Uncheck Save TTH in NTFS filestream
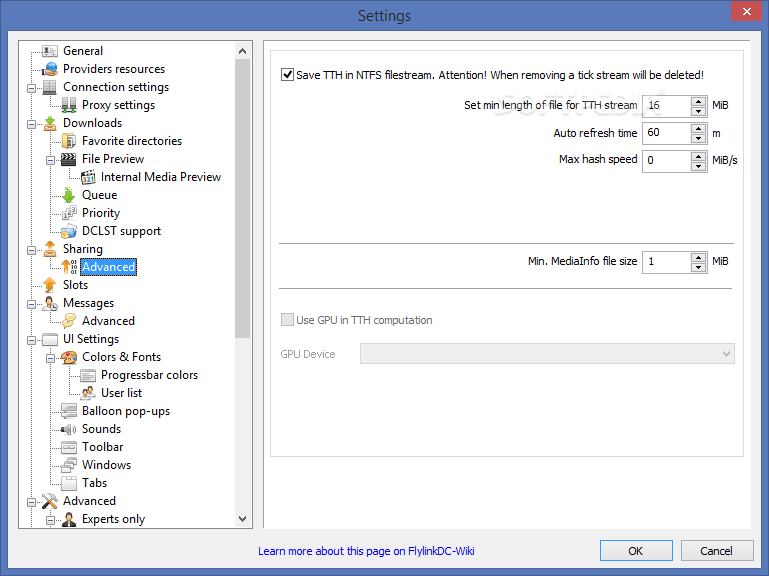The width and height of the screenshot is (769, 576). click(287, 75)
